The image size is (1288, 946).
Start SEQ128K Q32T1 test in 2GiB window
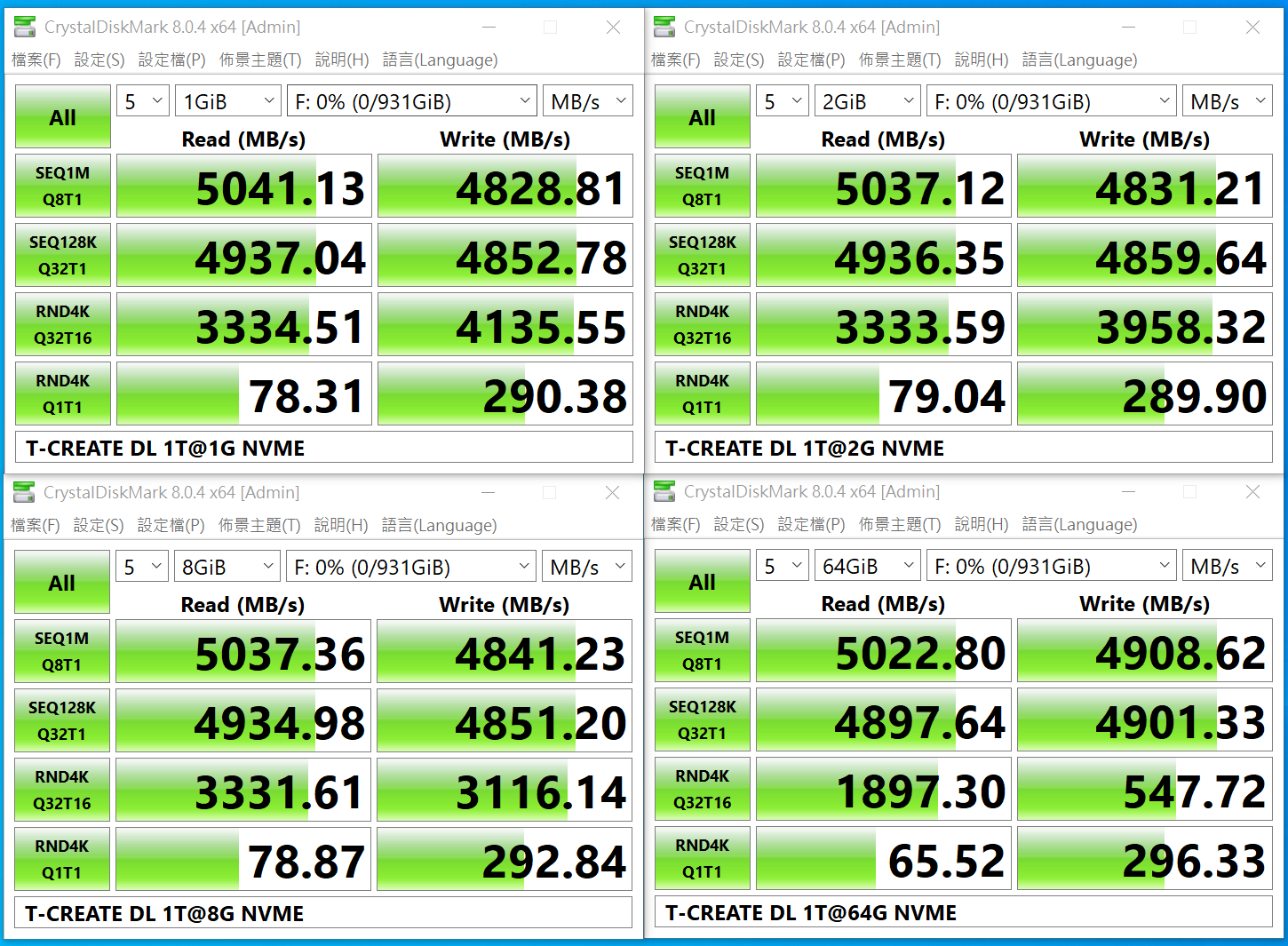click(703, 255)
